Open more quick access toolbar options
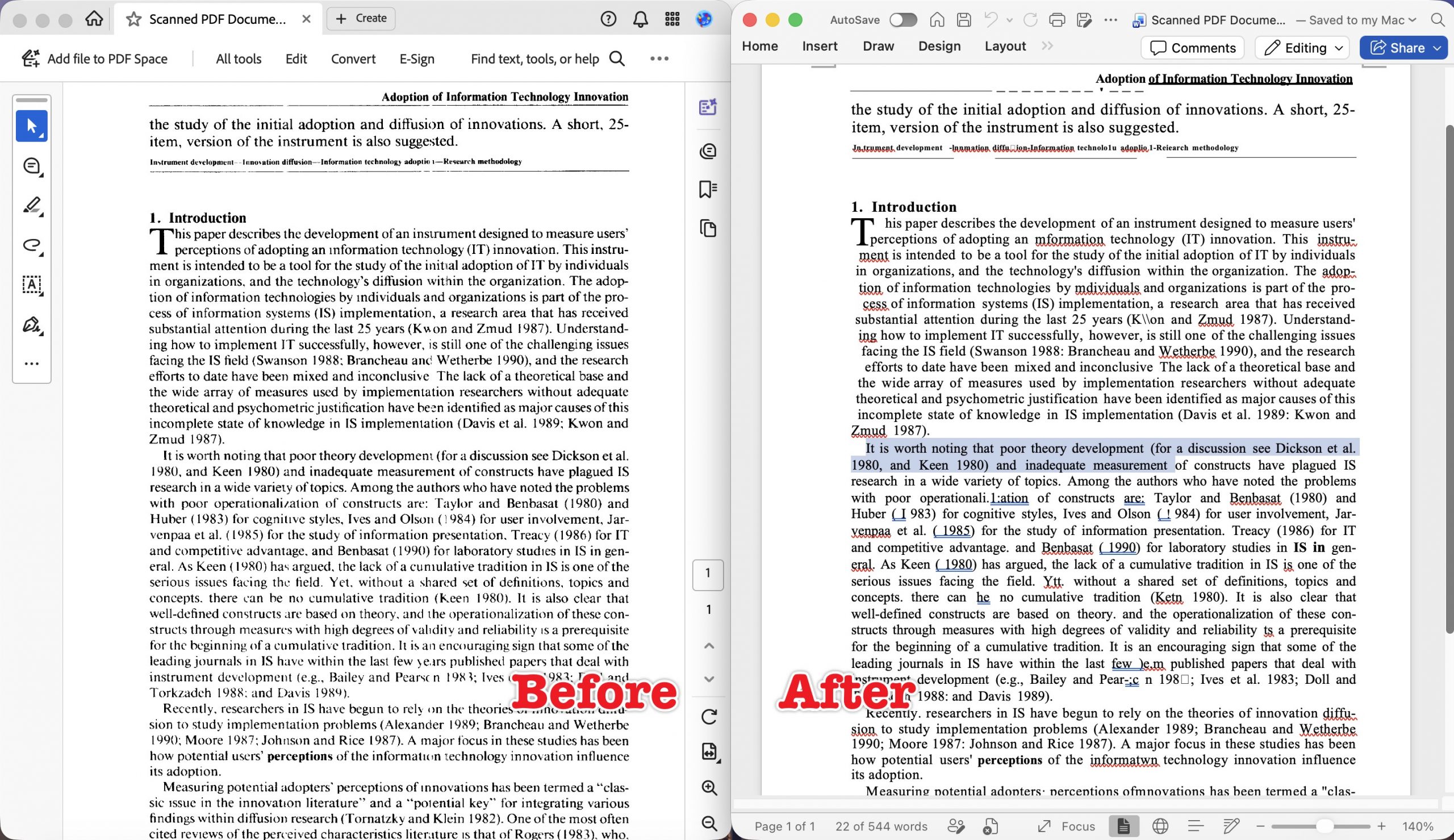Viewport: 1454px width, 840px height. tap(1110, 20)
